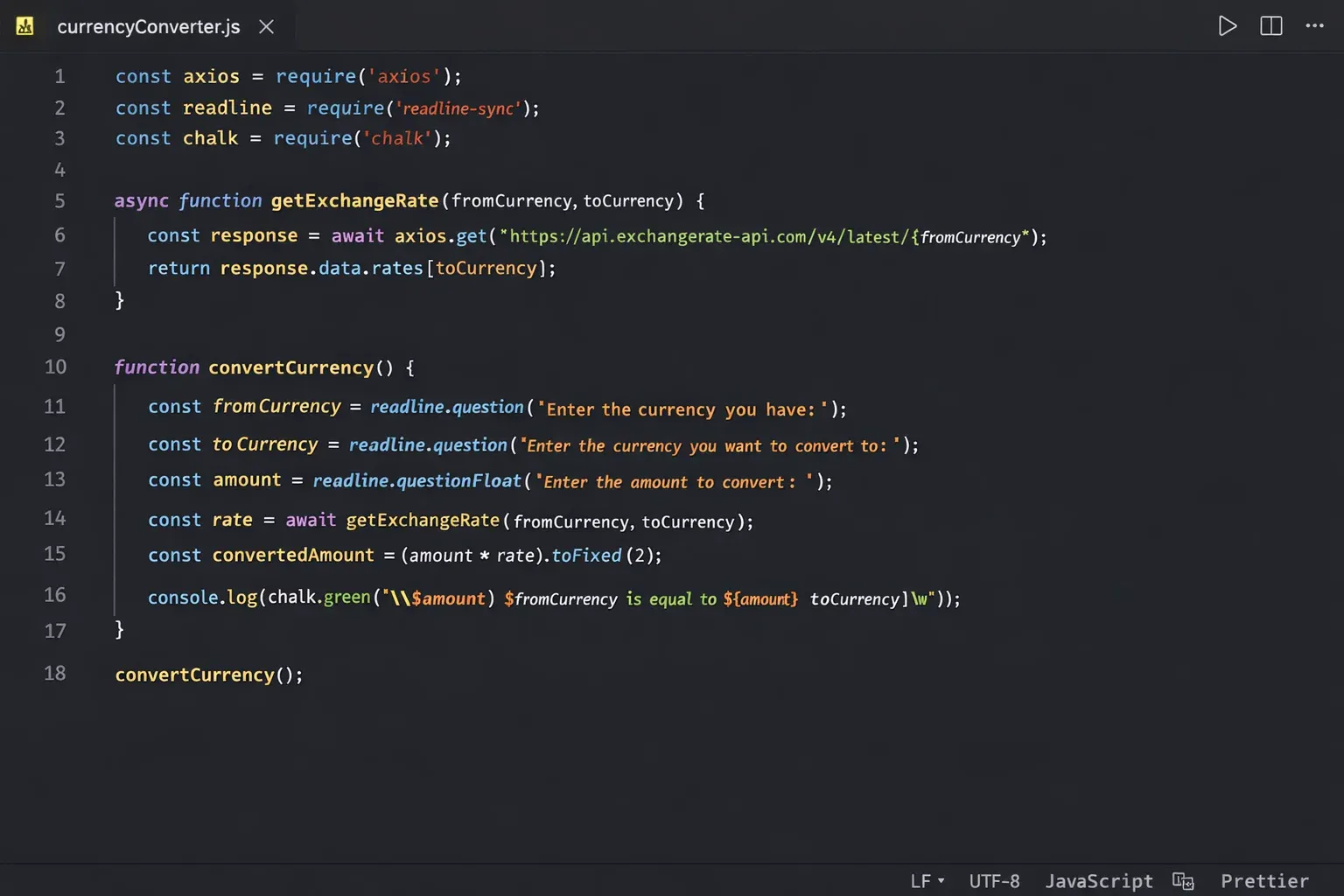The image size is (1344, 896).
Task: Click the exchangerate-api URL string
Action: coord(709,236)
